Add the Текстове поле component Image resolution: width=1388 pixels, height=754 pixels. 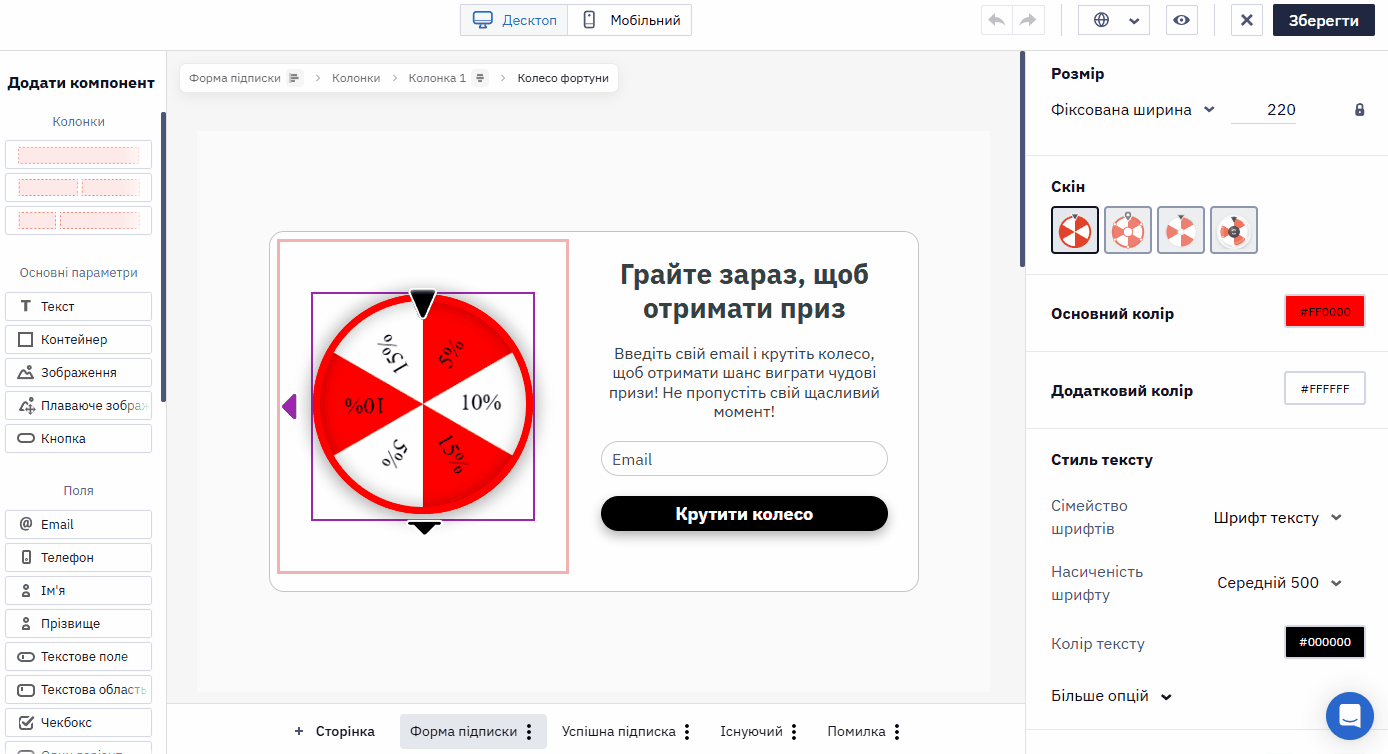(79, 656)
